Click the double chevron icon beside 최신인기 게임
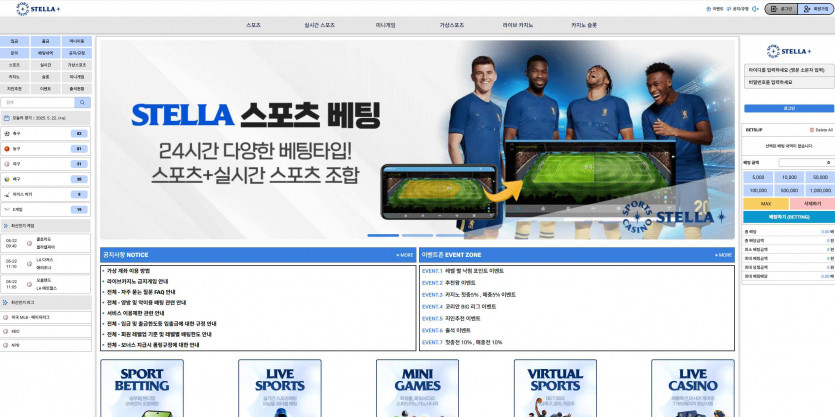Image resolution: width=835 pixels, height=417 pixels. click(x=6, y=226)
